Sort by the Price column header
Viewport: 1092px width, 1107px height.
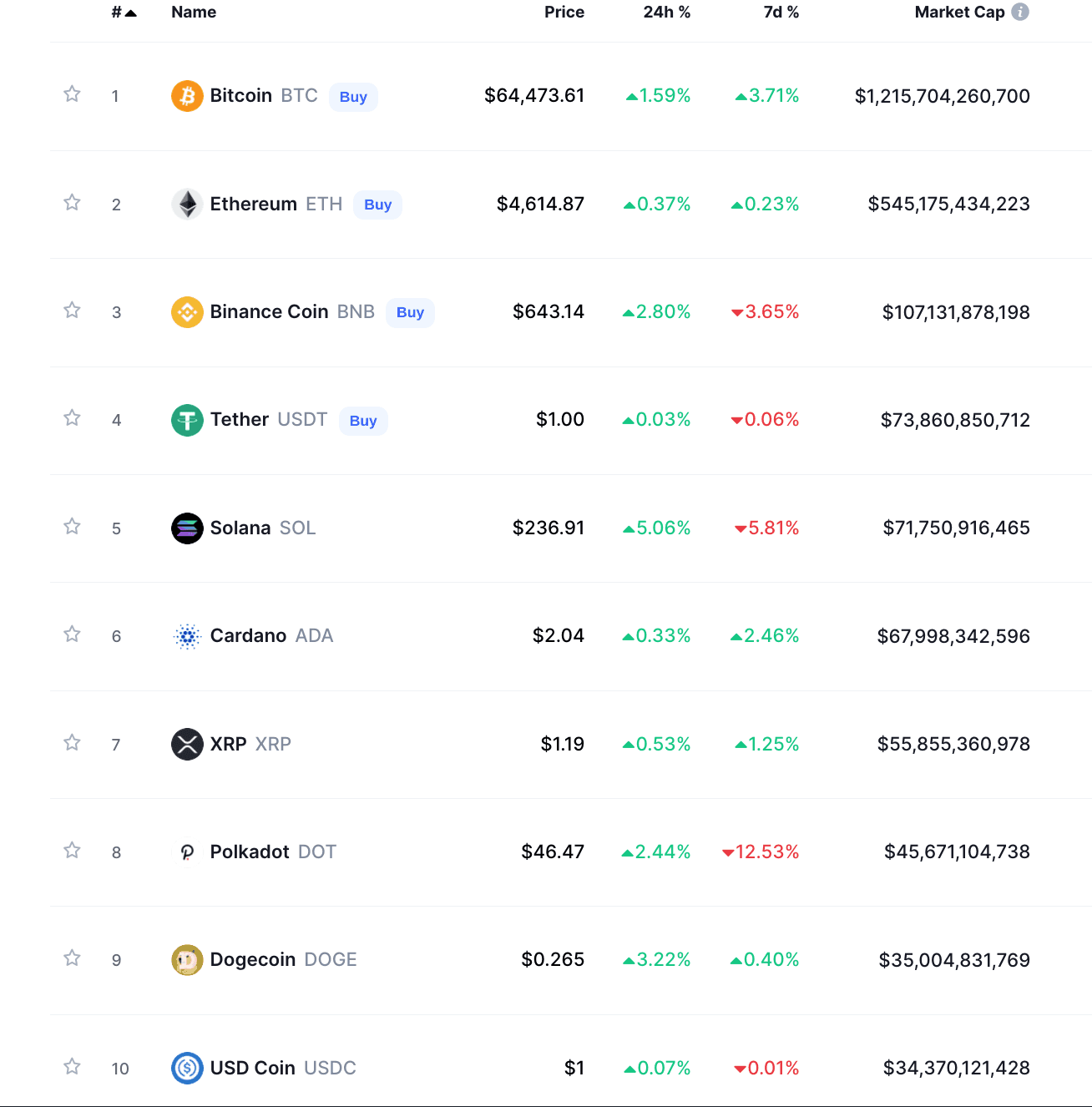[x=564, y=12]
